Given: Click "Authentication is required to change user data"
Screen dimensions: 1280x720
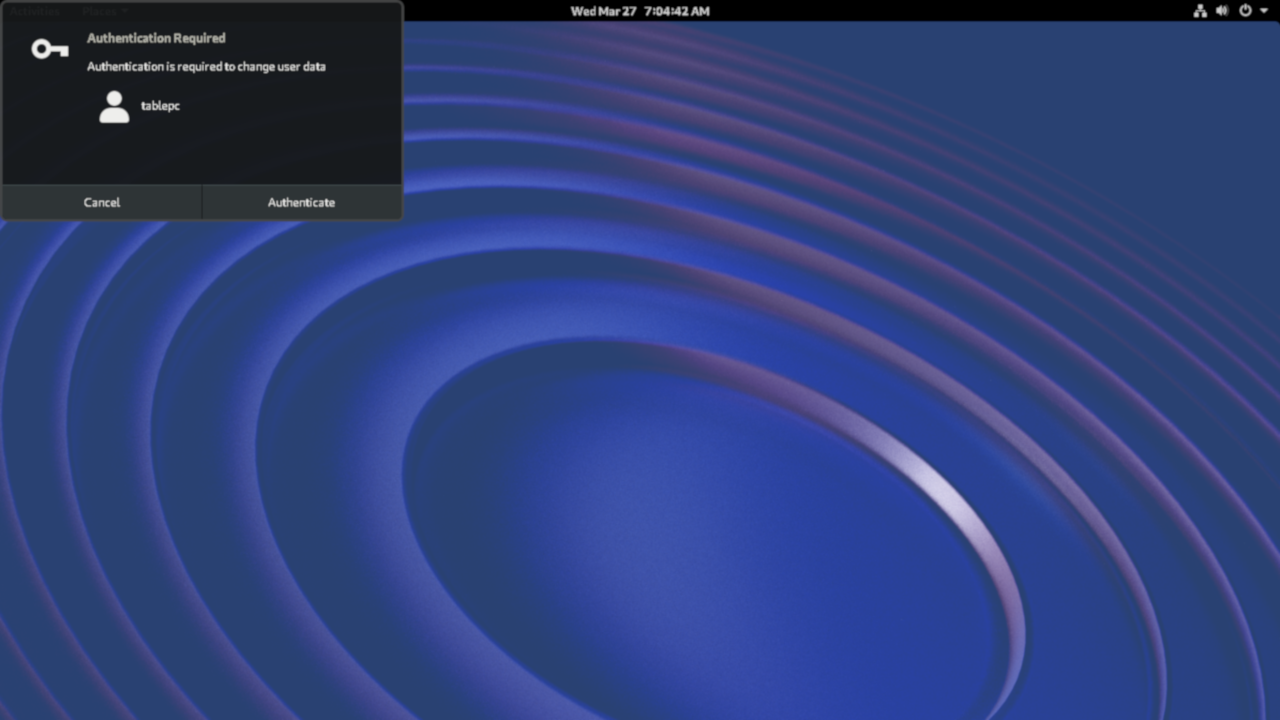Looking at the screenshot, I should [206, 67].
